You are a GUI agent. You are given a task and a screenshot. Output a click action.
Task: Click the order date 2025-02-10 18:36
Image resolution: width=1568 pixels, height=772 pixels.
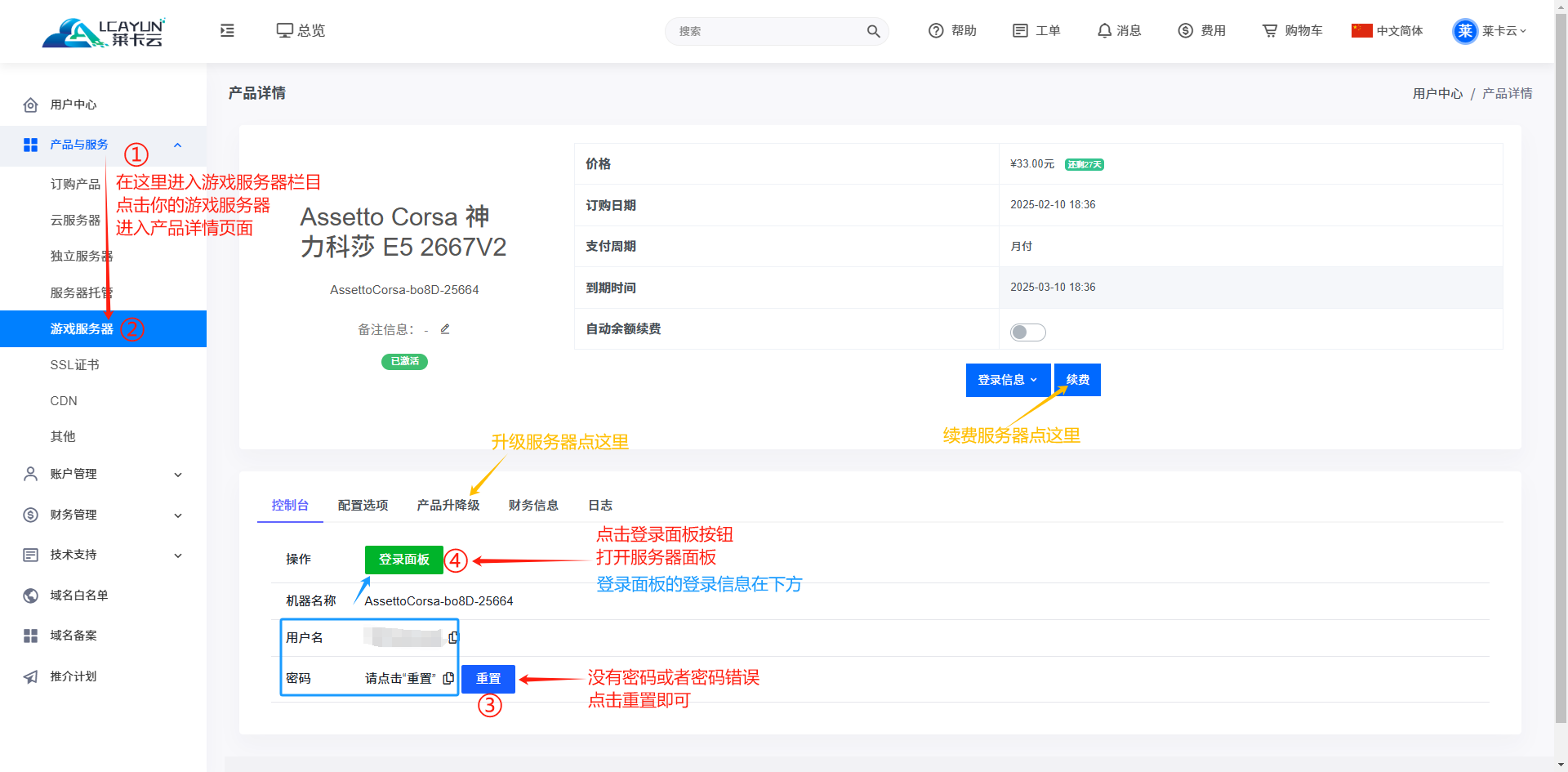(x=1053, y=204)
